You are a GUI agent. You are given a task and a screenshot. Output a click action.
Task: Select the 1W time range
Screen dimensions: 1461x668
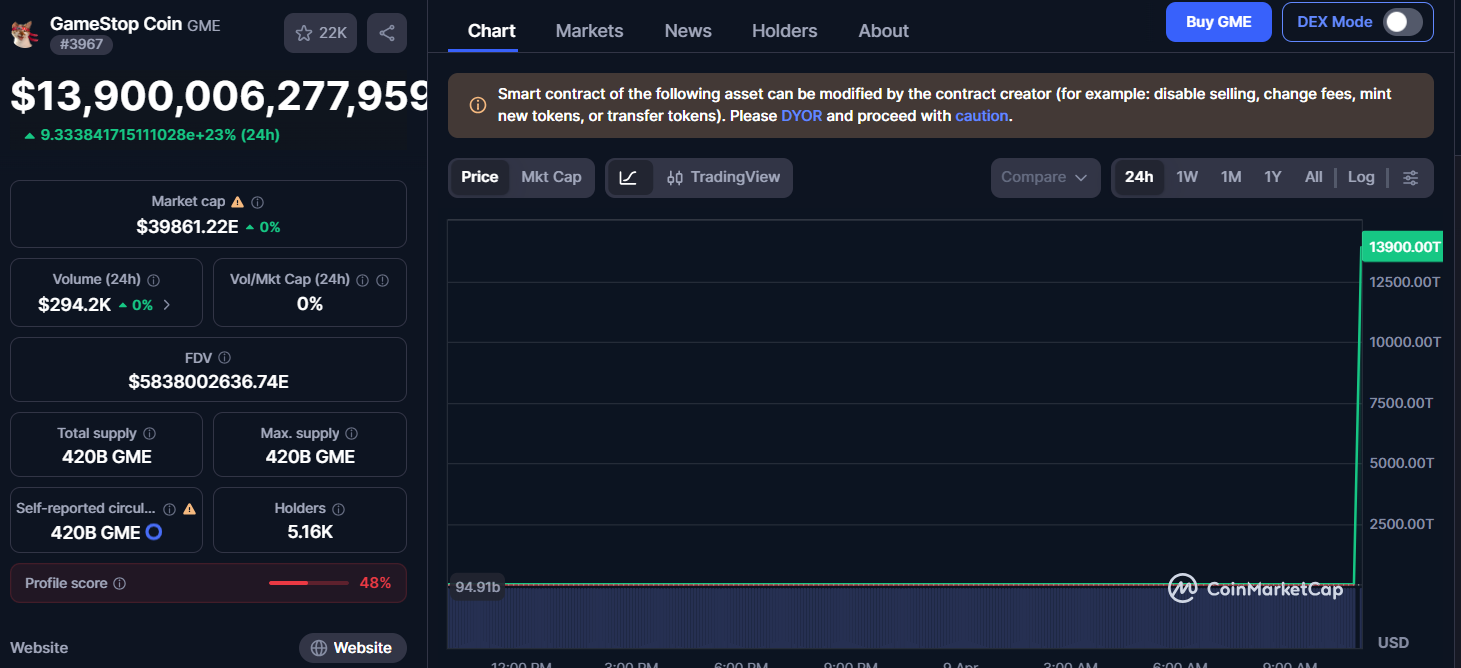(1187, 177)
